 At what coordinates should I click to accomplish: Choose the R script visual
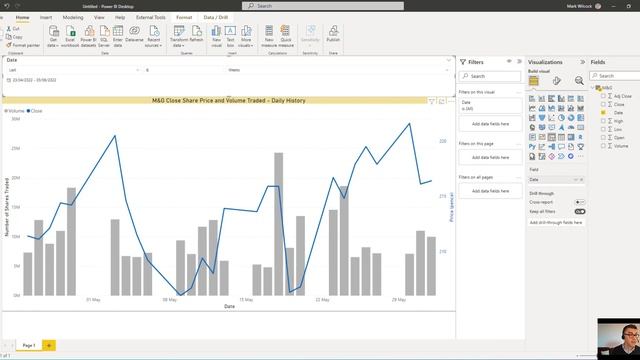(x=580, y=137)
